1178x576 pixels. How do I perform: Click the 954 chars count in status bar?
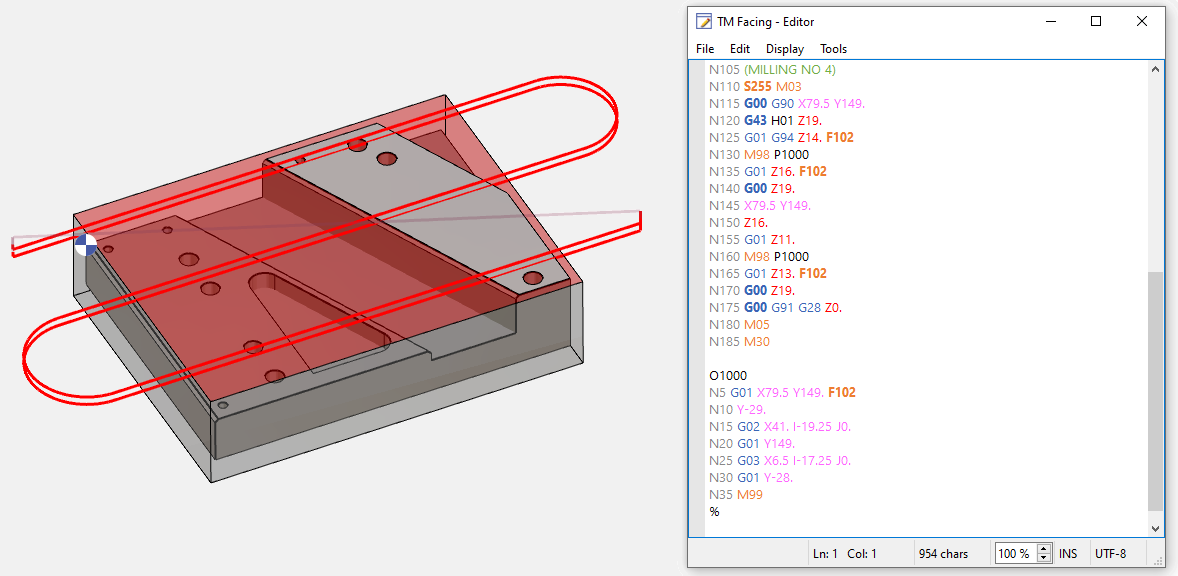pos(943,553)
